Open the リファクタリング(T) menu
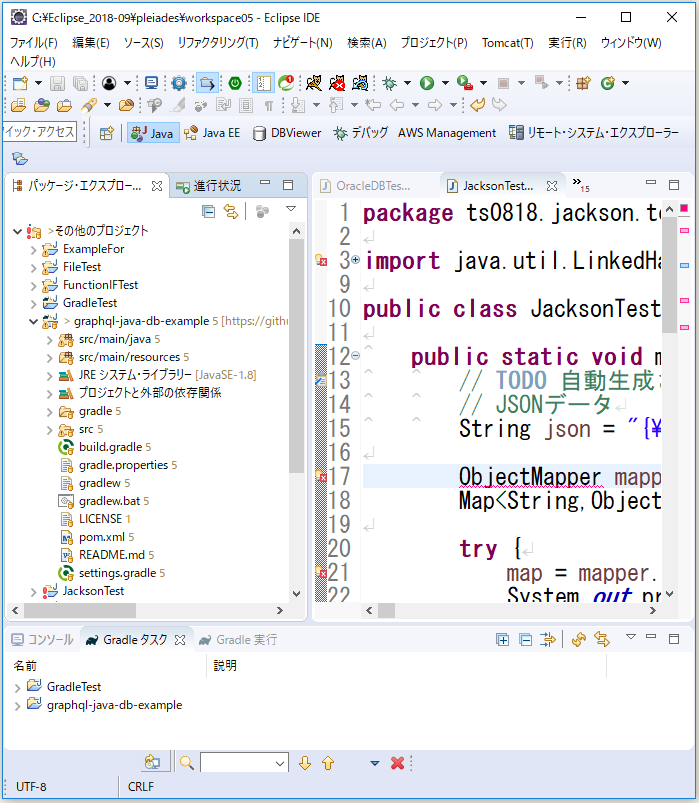The image size is (699, 803). point(218,43)
